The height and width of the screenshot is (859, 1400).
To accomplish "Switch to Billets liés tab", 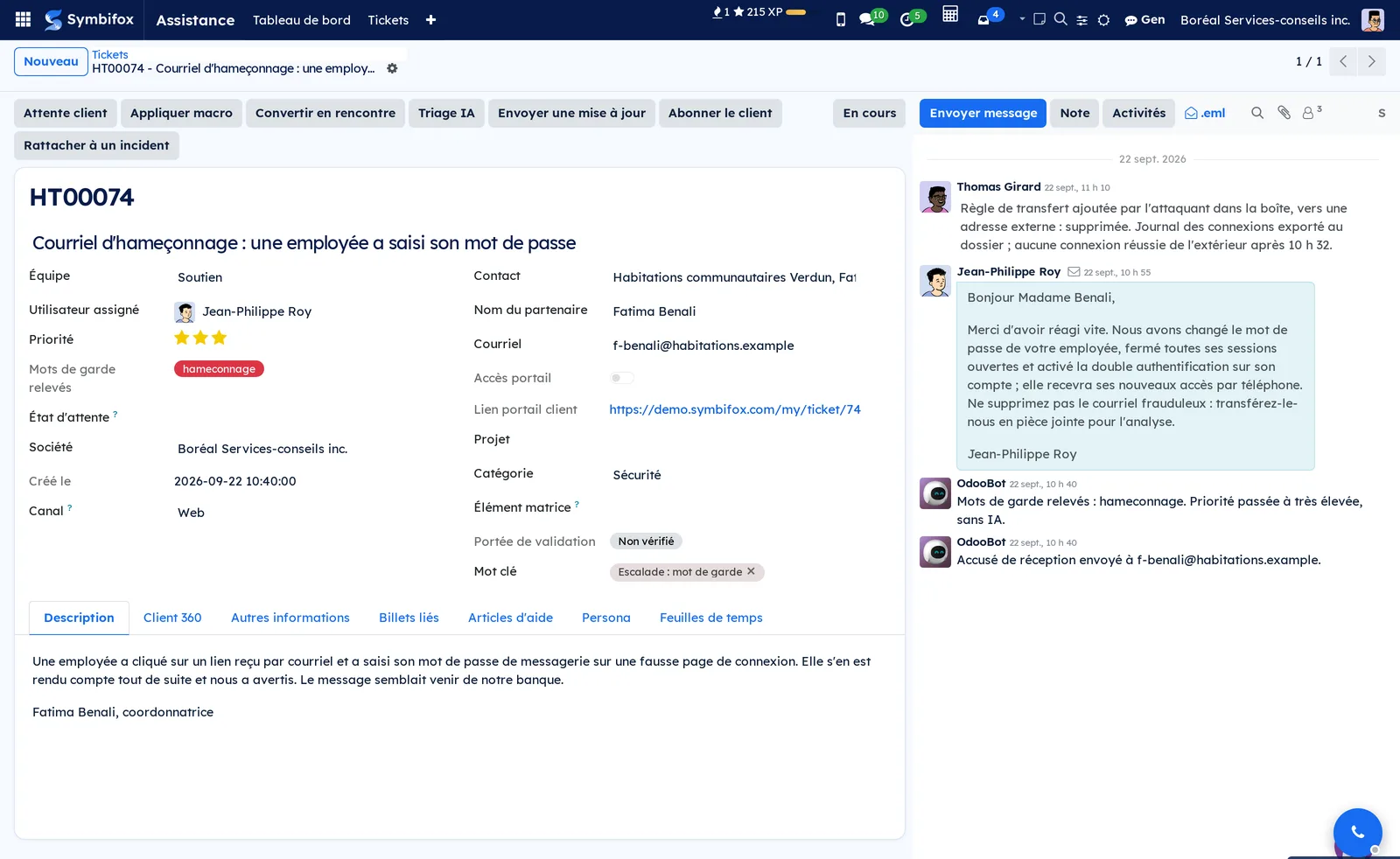I will pos(409,618).
